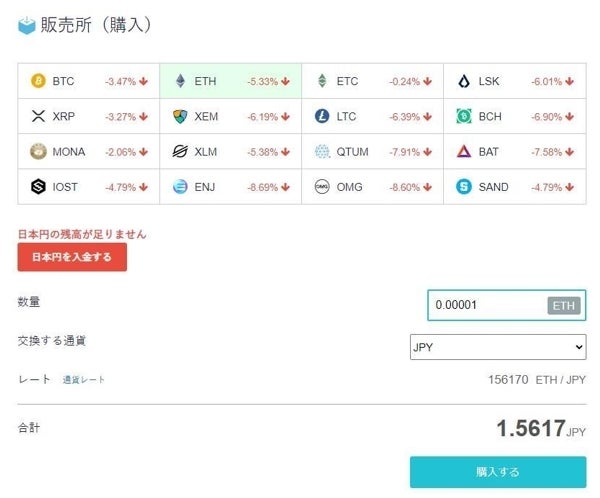Click the ETH Ethereum diamond icon
The height and width of the screenshot is (498, 600).
(180, 81)
